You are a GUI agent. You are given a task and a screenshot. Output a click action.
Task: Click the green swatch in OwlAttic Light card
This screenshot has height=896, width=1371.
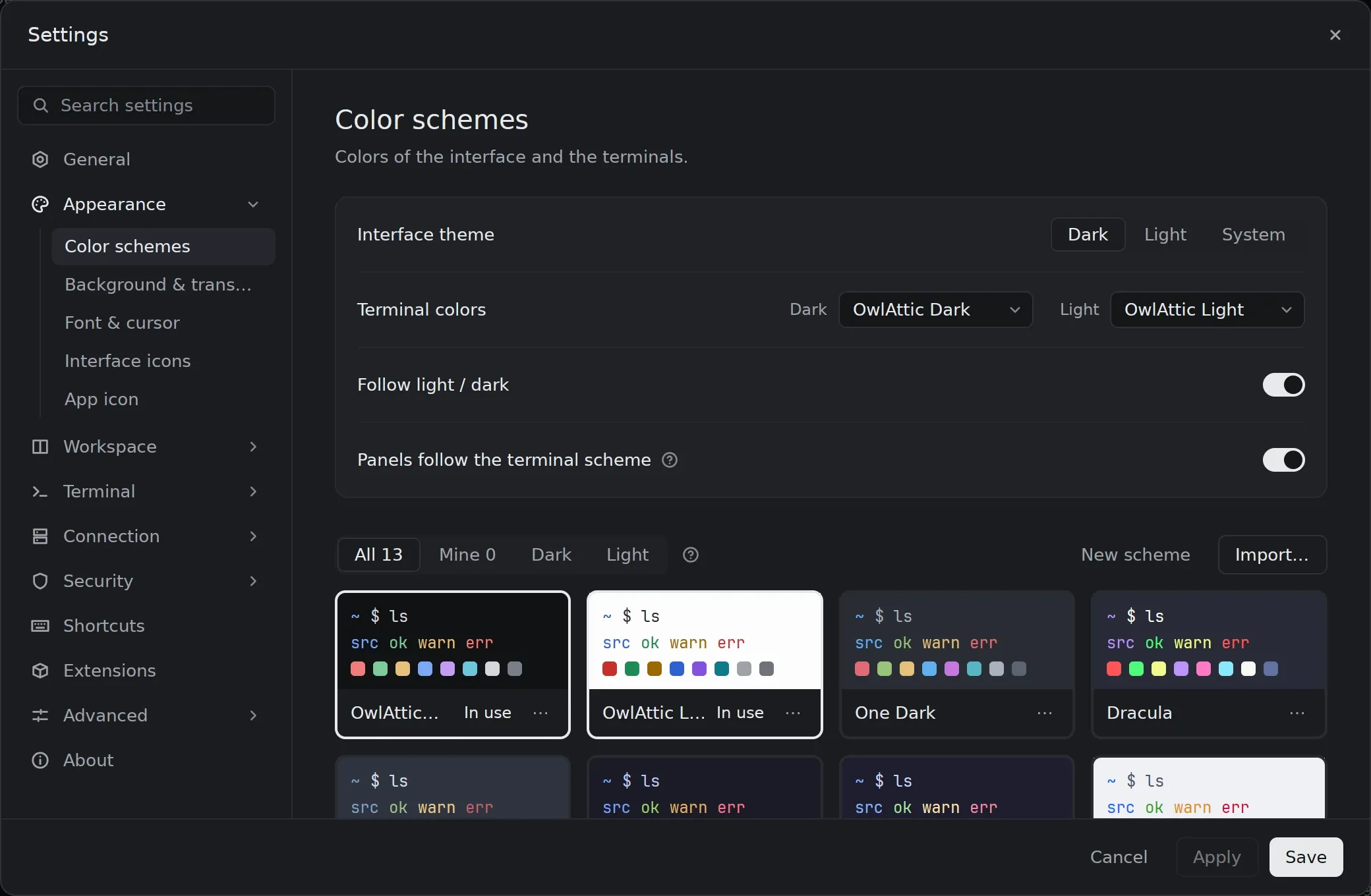632,669
